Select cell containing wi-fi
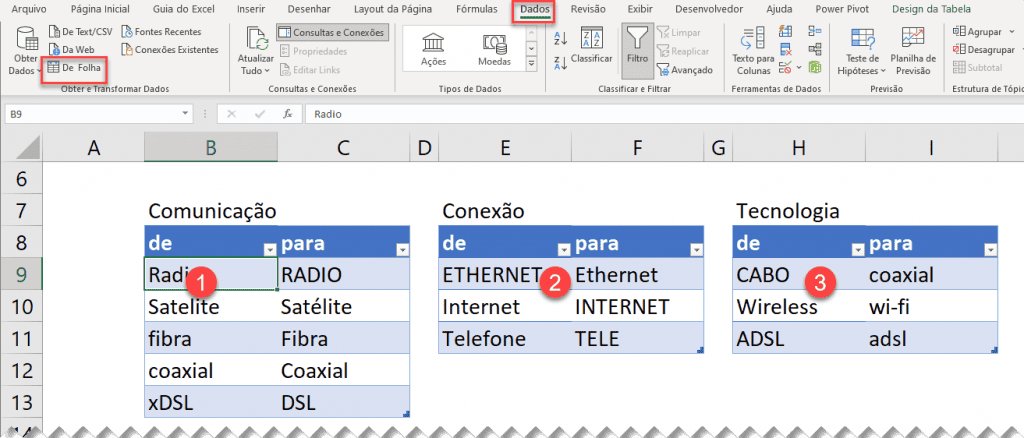1024x438 pixels. [x=932, y=307]
